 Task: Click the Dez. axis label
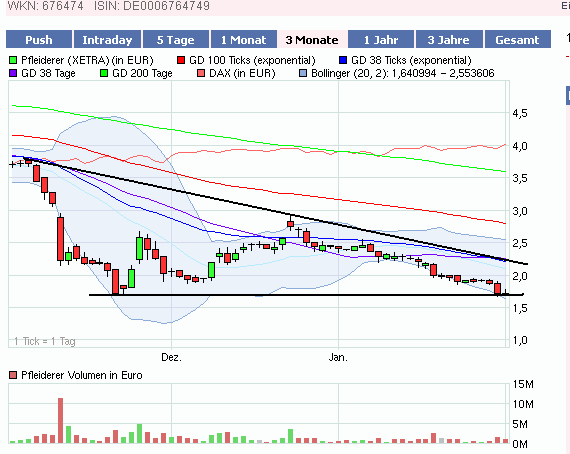[171, 358]
